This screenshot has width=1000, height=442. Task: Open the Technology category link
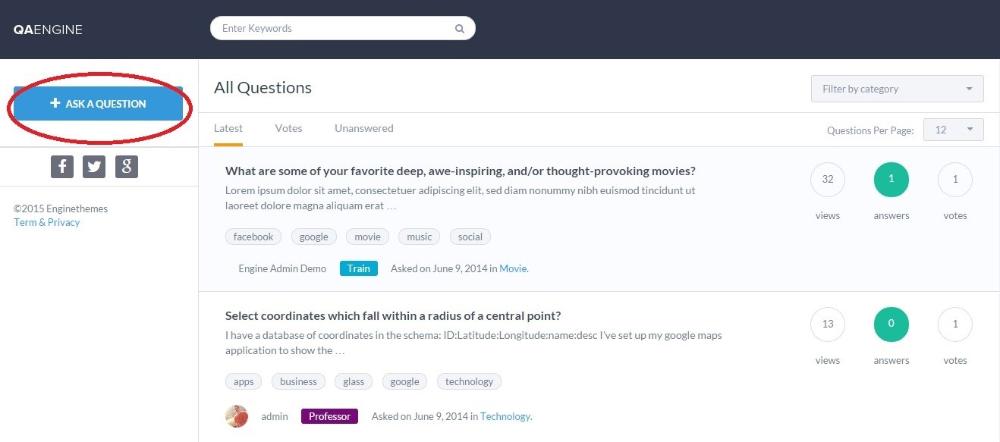click(x=505, y=416)
